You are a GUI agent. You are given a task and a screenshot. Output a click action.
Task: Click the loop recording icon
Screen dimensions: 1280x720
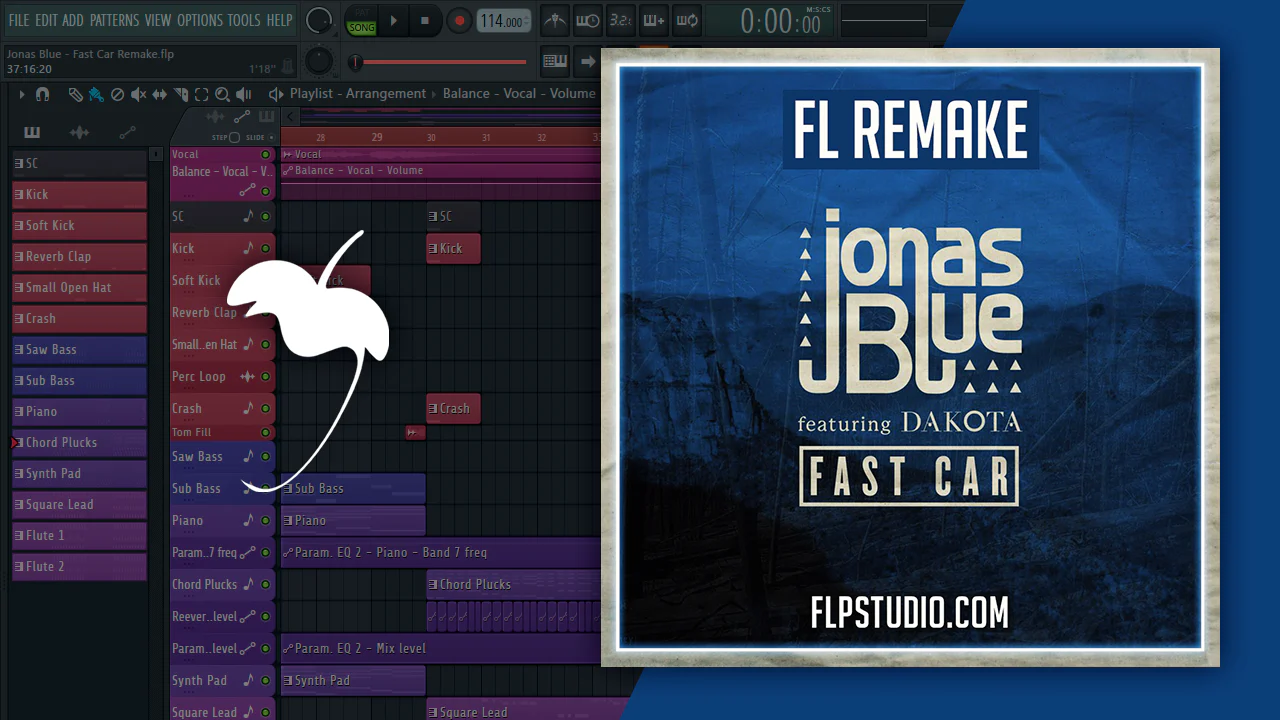point(686,20)
